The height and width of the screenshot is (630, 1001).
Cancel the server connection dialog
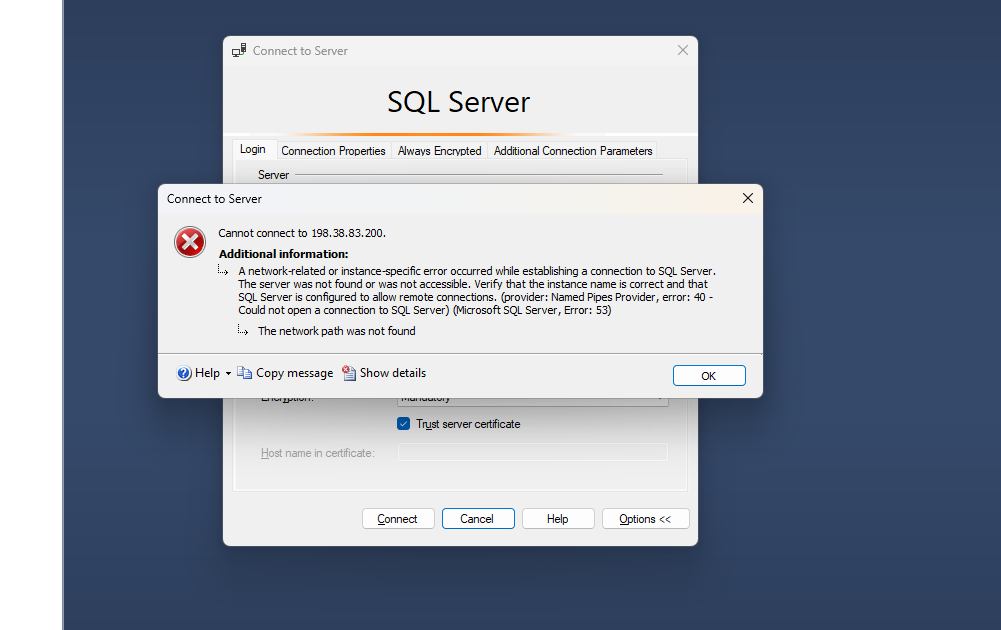[x=477, y=519]
